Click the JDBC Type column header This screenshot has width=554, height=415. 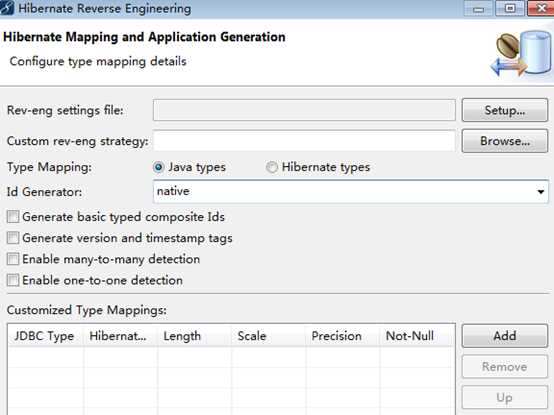click(x=45, y=336)
